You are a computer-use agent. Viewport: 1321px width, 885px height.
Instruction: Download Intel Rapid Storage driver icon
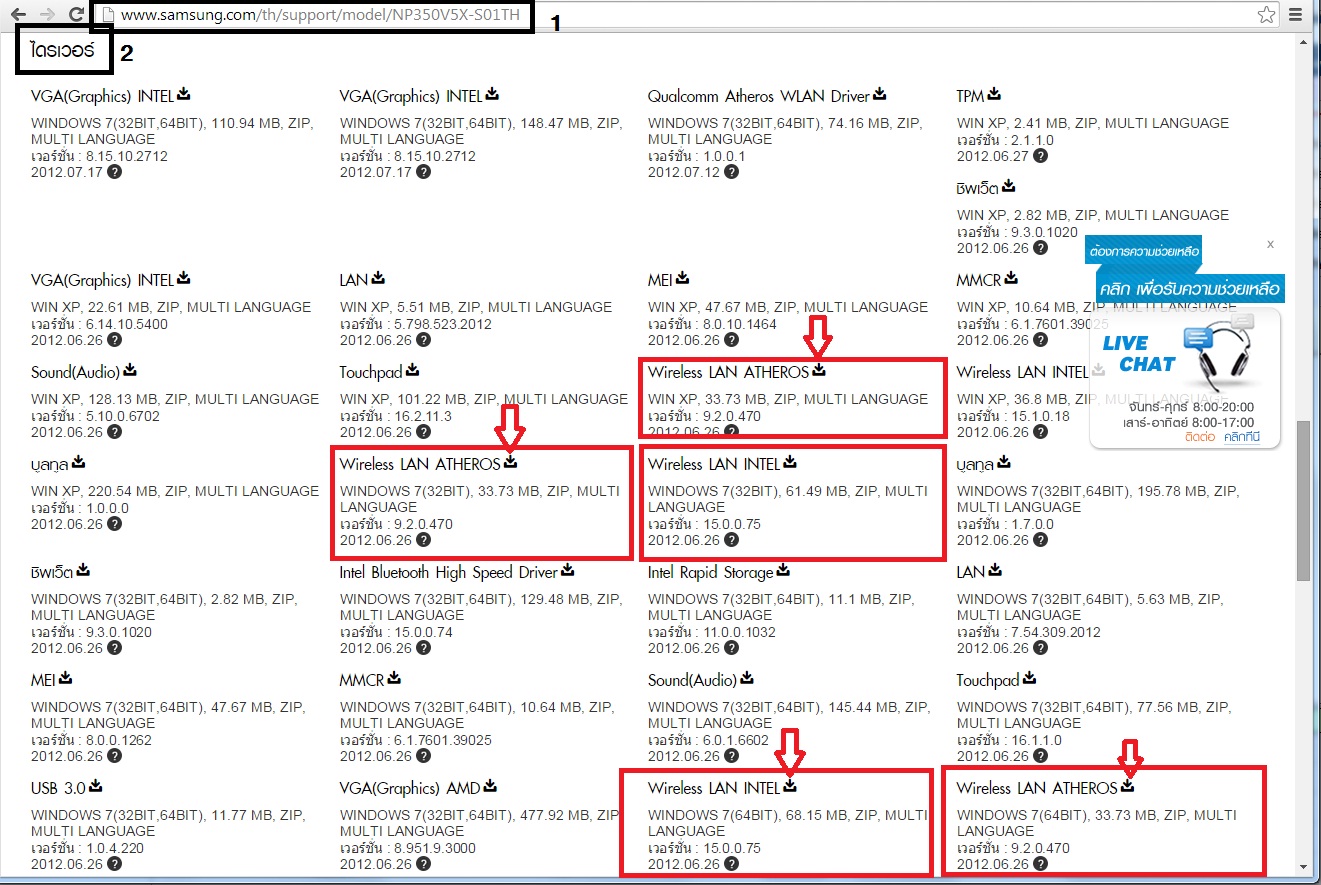tap(784, 571)
